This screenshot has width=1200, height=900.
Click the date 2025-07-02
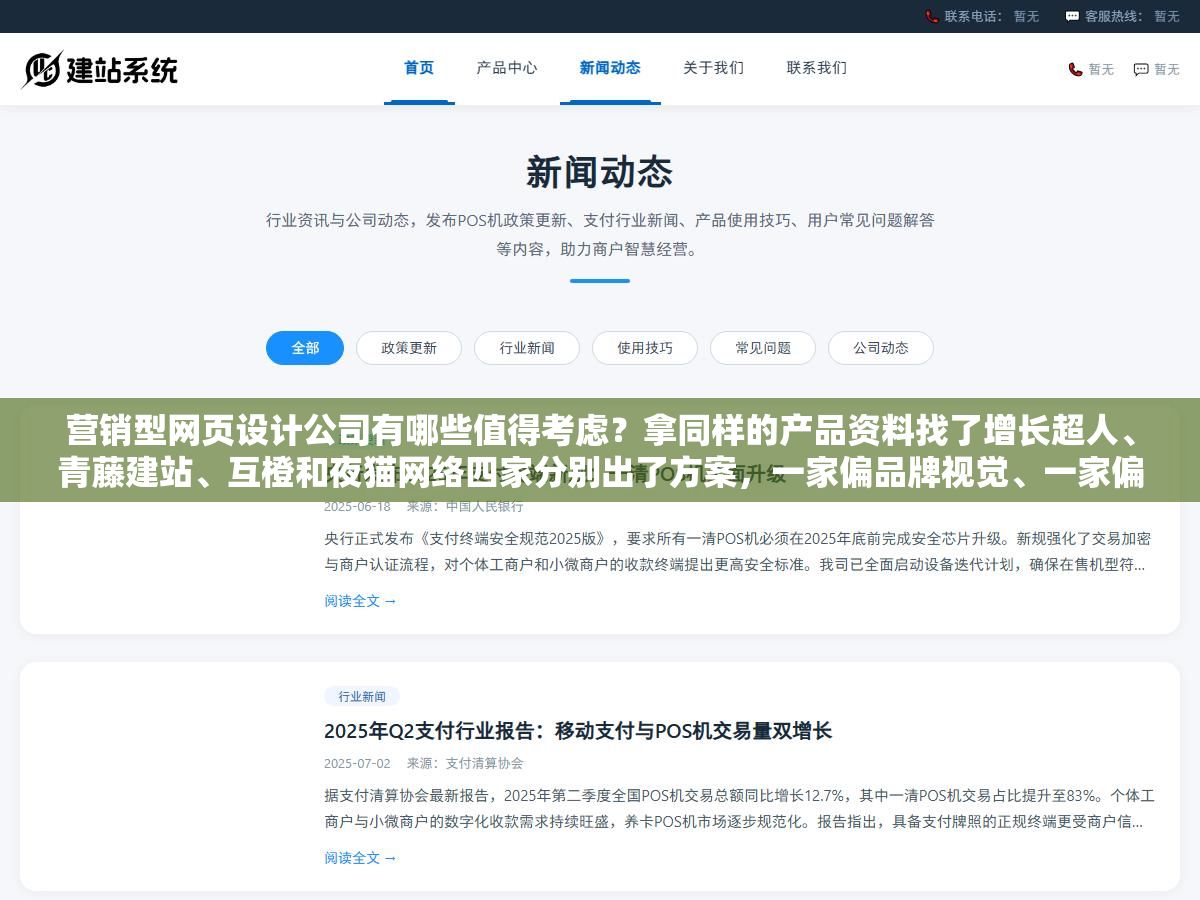click(x=357, y=763)
